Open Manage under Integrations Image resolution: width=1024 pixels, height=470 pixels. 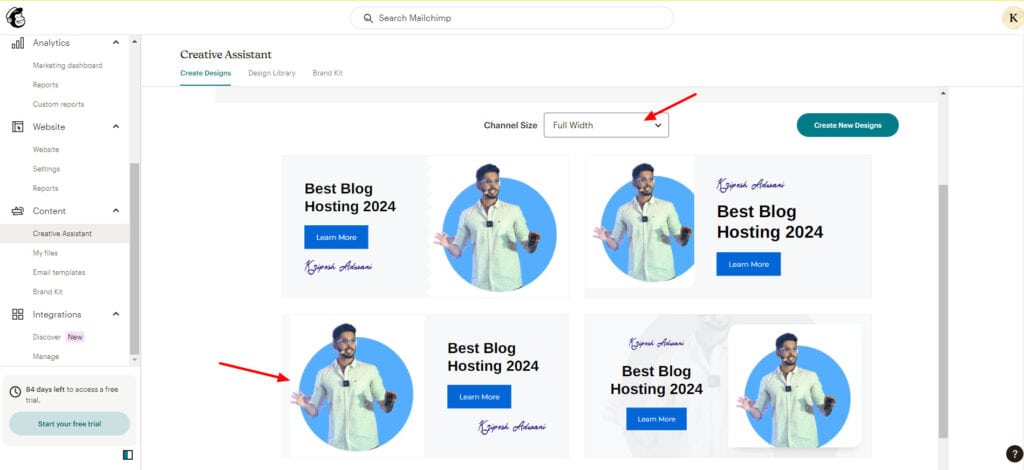(46, 356)
